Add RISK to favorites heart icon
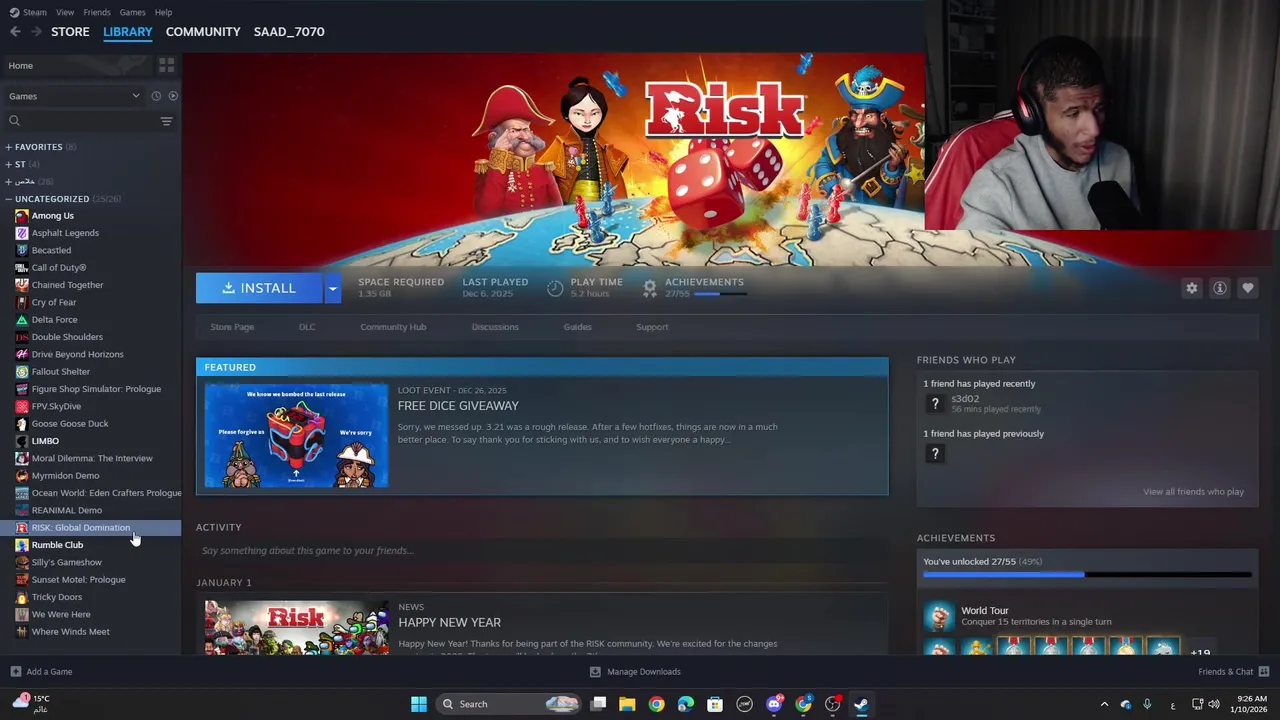Image resolution: width=1280 pixels, height=720 pixels. pos(1247,288)
